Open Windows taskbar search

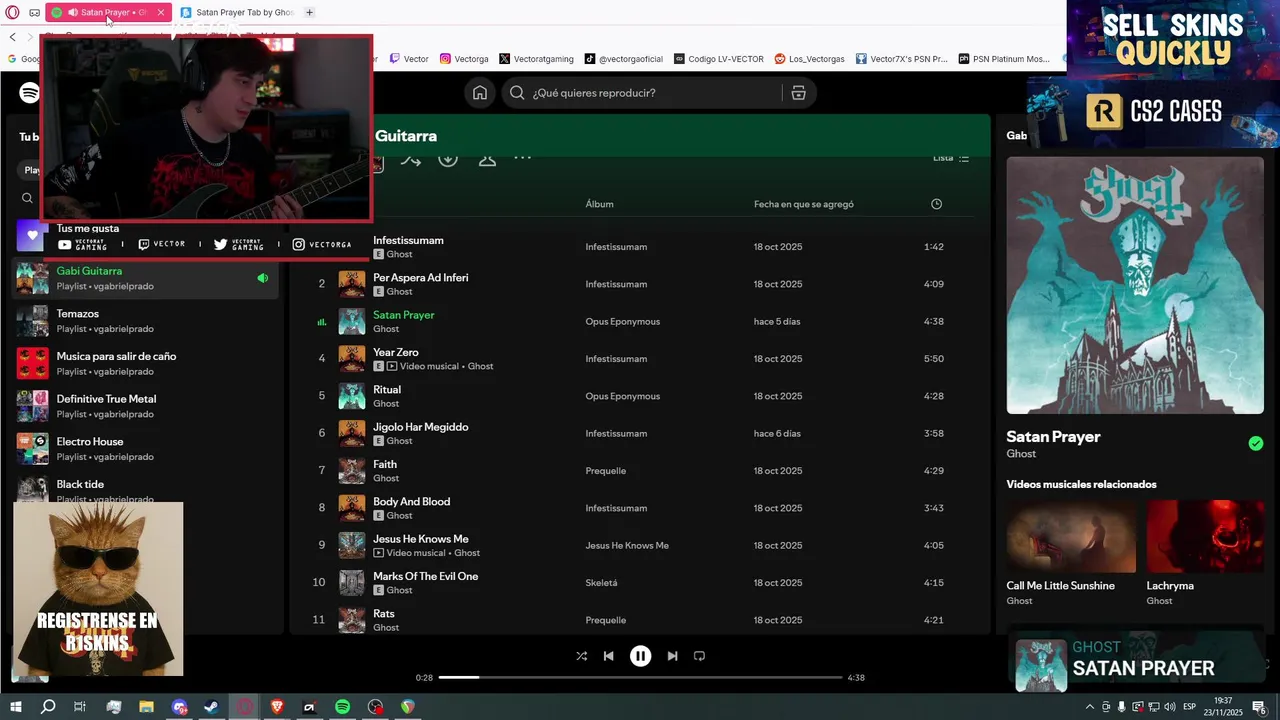47,707
